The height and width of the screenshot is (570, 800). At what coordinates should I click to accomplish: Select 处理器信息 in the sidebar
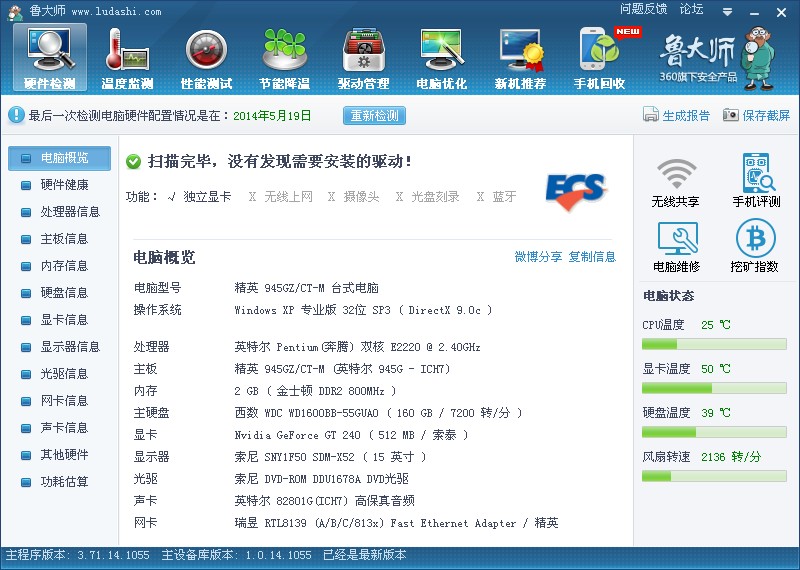coord(59,212)
